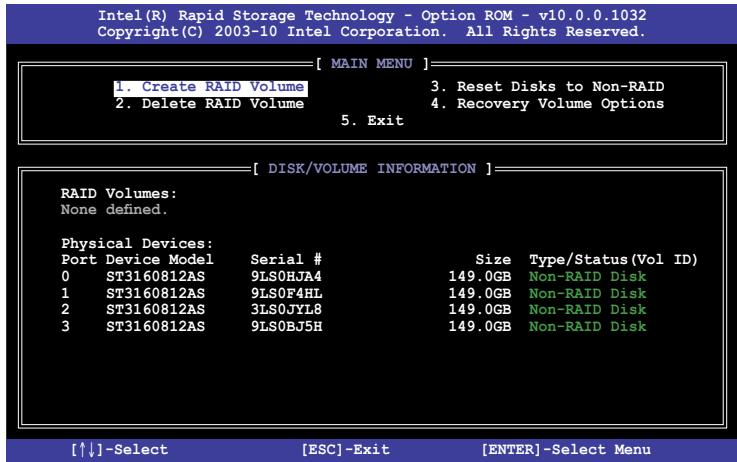Click Non-RAID Disk status for 9LS0HJA4
Screen dimensions: 737x462
(588, 276)
